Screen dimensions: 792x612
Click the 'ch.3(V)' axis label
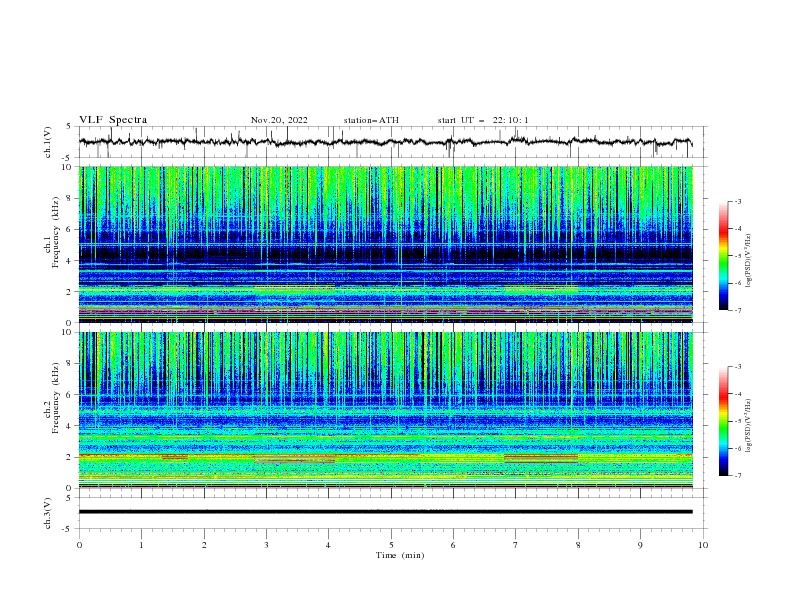click(x=48, y=513)
